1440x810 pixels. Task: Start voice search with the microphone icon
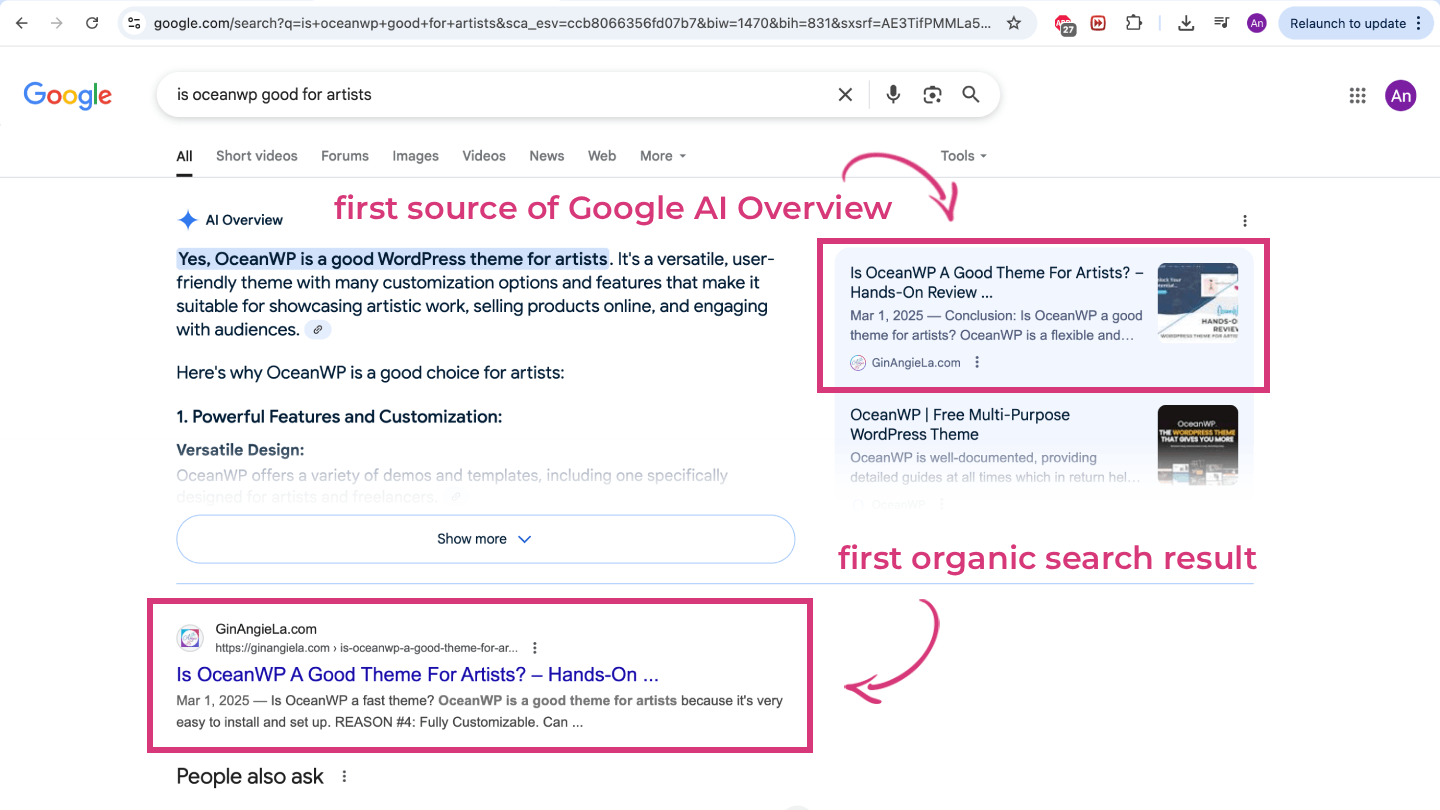coord(893,93)
